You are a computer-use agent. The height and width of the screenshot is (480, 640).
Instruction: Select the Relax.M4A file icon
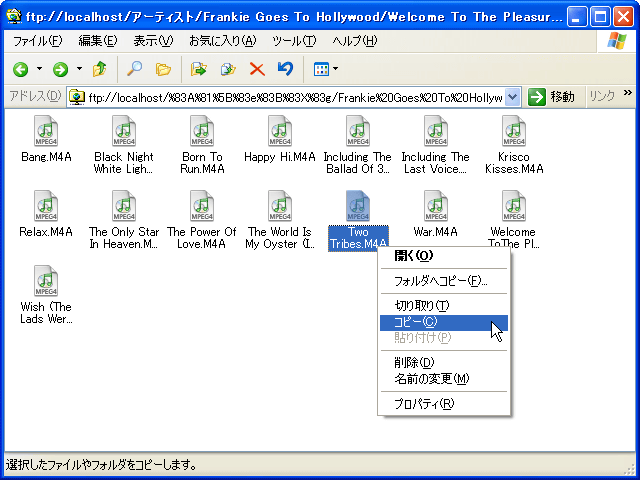46,206
